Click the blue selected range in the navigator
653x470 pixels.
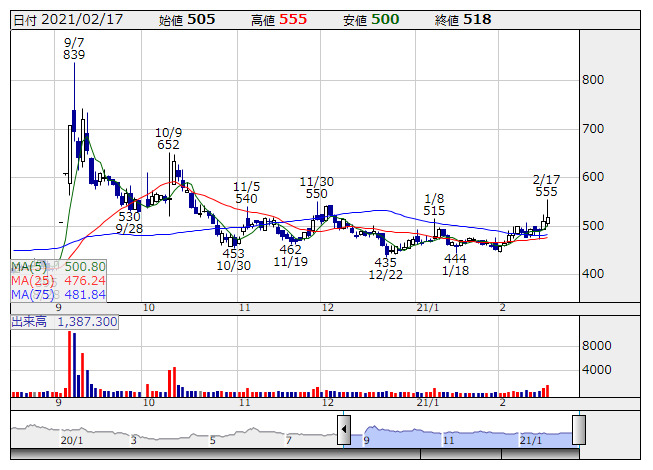[460, 435]
